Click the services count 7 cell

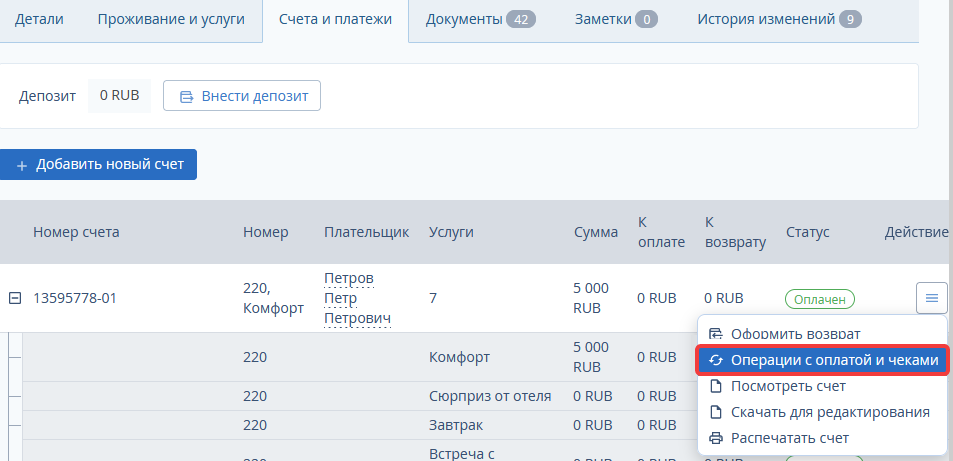pos(433,298)
